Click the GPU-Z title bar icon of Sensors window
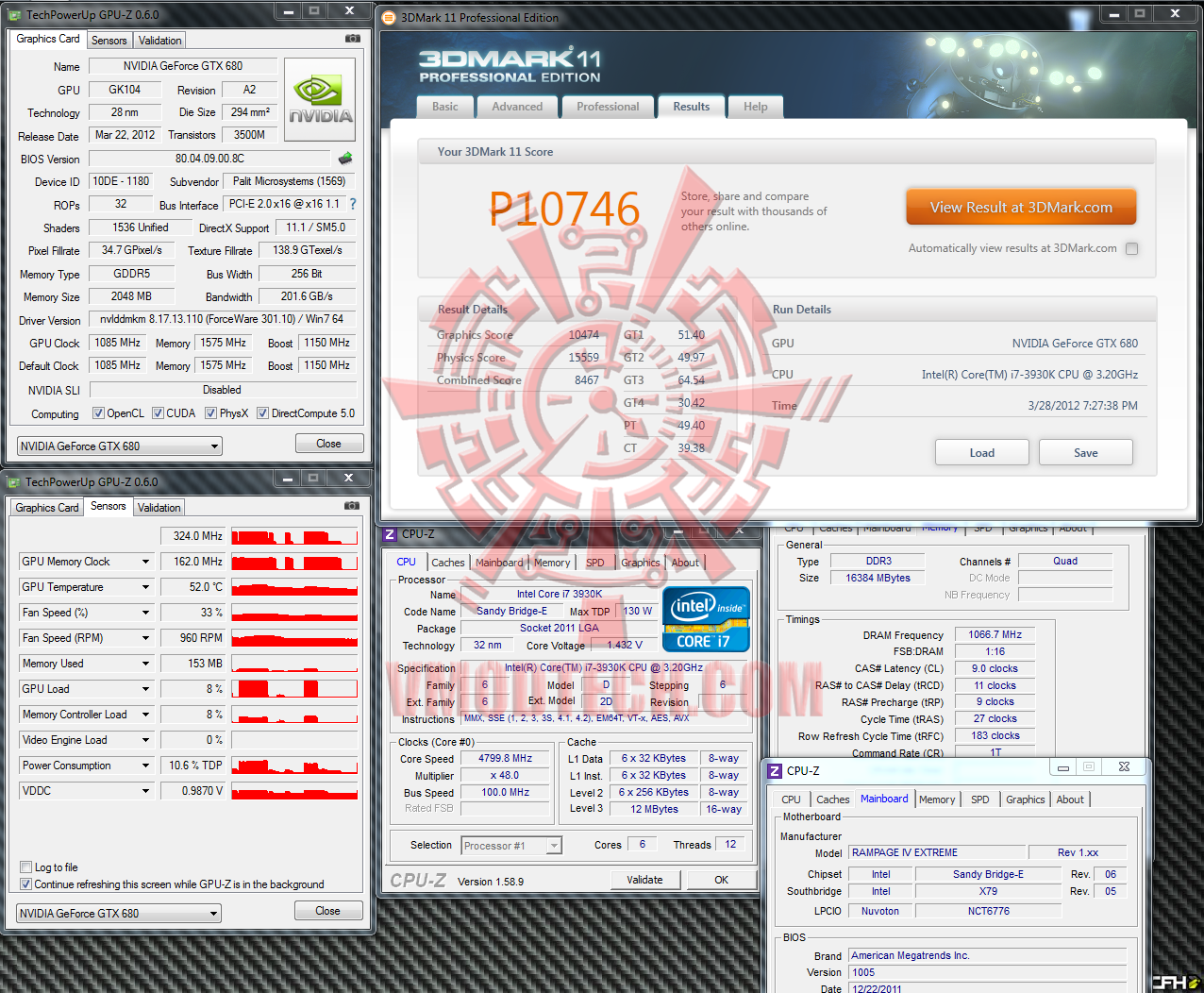 click(13, 481)
